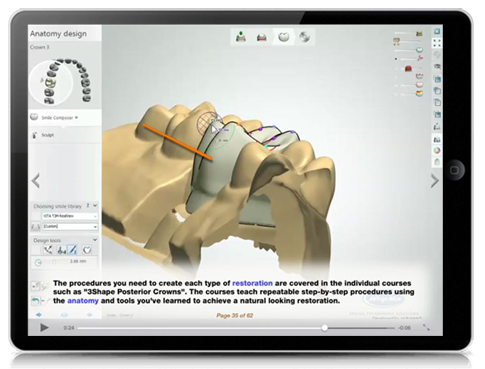Select the highlighted sculpt knife design tool
This screenshot has width=485, height=369.
point(73,249)
